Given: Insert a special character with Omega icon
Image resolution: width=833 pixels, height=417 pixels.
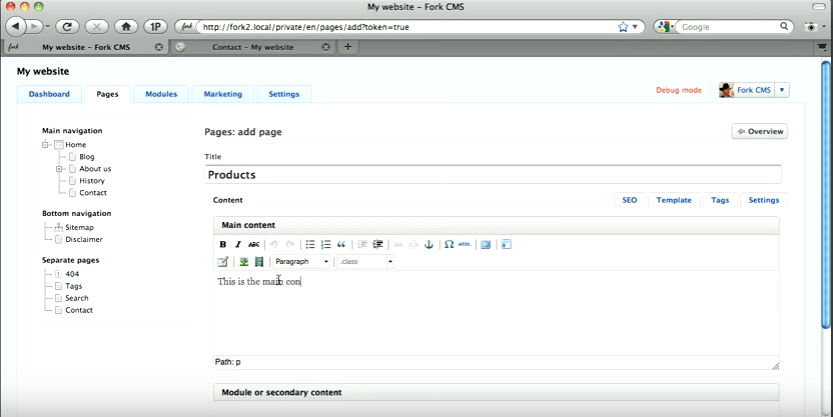Looking at the screenshot, I should click(449, 245).
